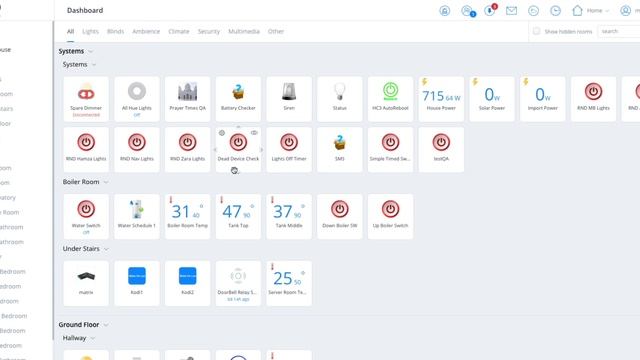
Task: Toggle the Down Boiler SW power button
Action: click(340, 209)
